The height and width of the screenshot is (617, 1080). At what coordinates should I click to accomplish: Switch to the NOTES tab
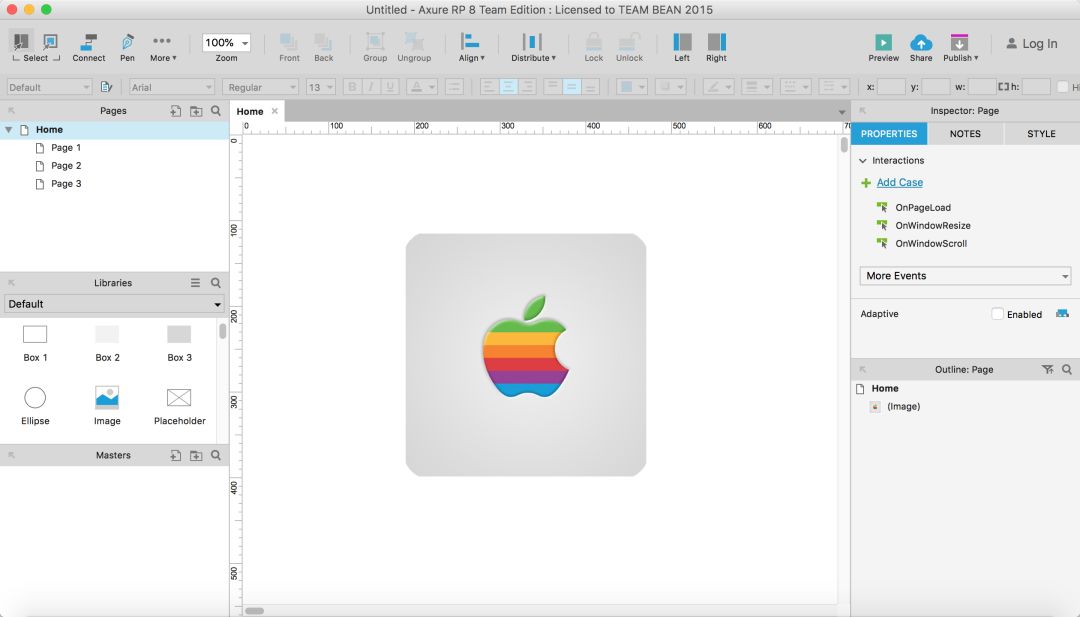tap(965, 134)
